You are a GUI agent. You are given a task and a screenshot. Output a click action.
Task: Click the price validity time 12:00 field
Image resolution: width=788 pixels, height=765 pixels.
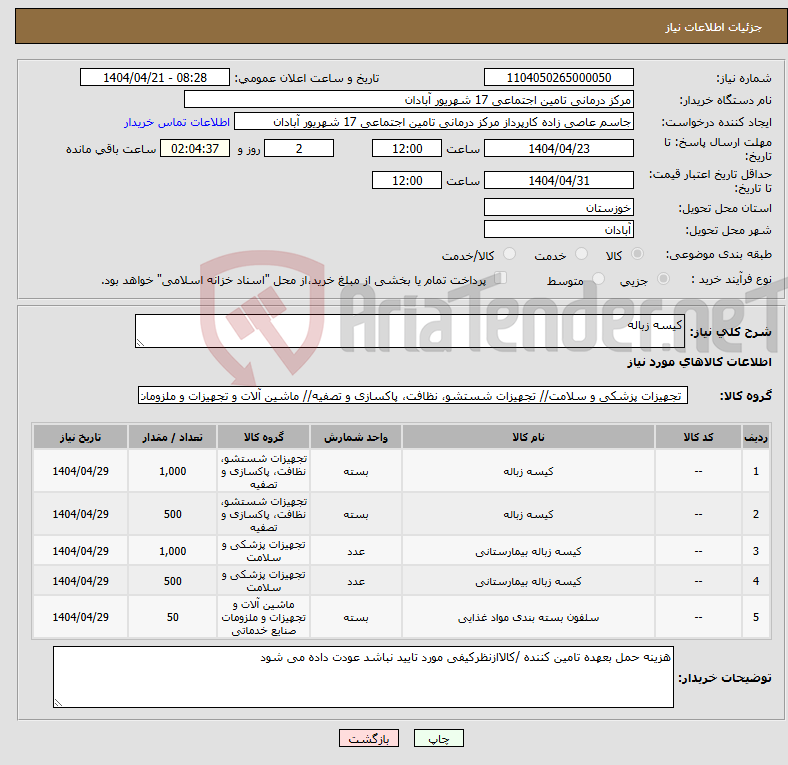click(407, 180)
